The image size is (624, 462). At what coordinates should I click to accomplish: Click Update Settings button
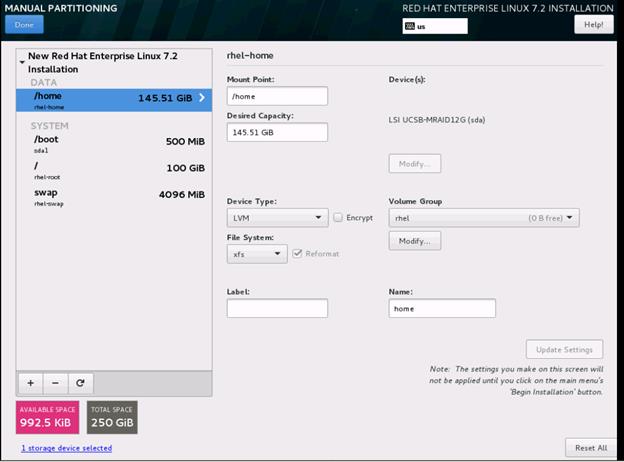[x=564, y=349]
